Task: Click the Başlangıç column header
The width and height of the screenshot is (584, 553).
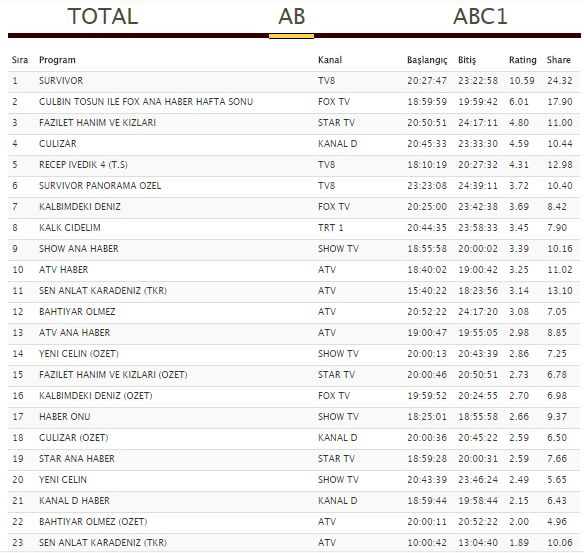Action: click(x=427, y=60)
